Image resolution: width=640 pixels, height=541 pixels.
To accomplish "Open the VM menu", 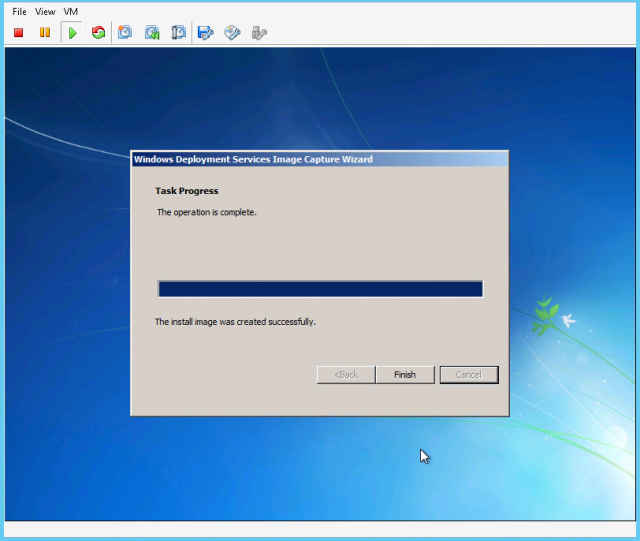I will pyautogui.click(x=71, y=11).
